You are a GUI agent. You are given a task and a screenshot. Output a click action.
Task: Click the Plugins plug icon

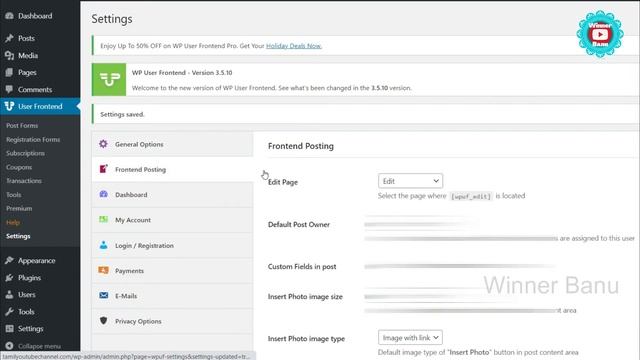[x=9, y=278]
